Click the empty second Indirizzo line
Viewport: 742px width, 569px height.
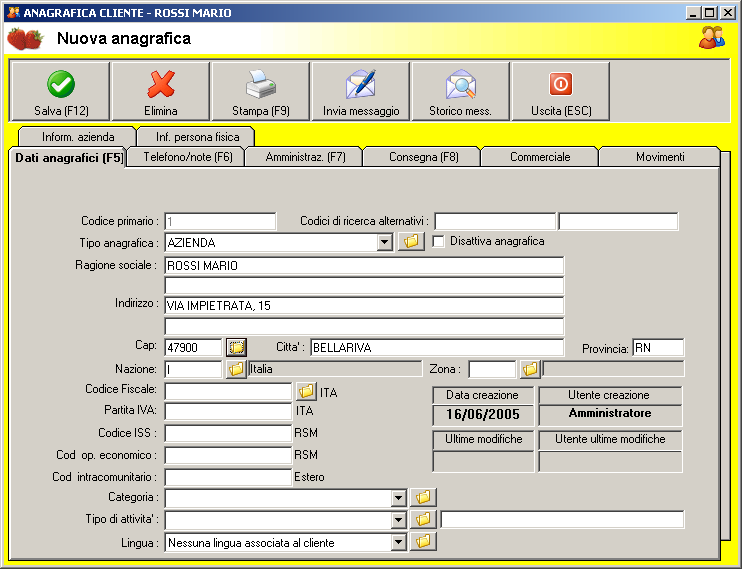[364, 326]
